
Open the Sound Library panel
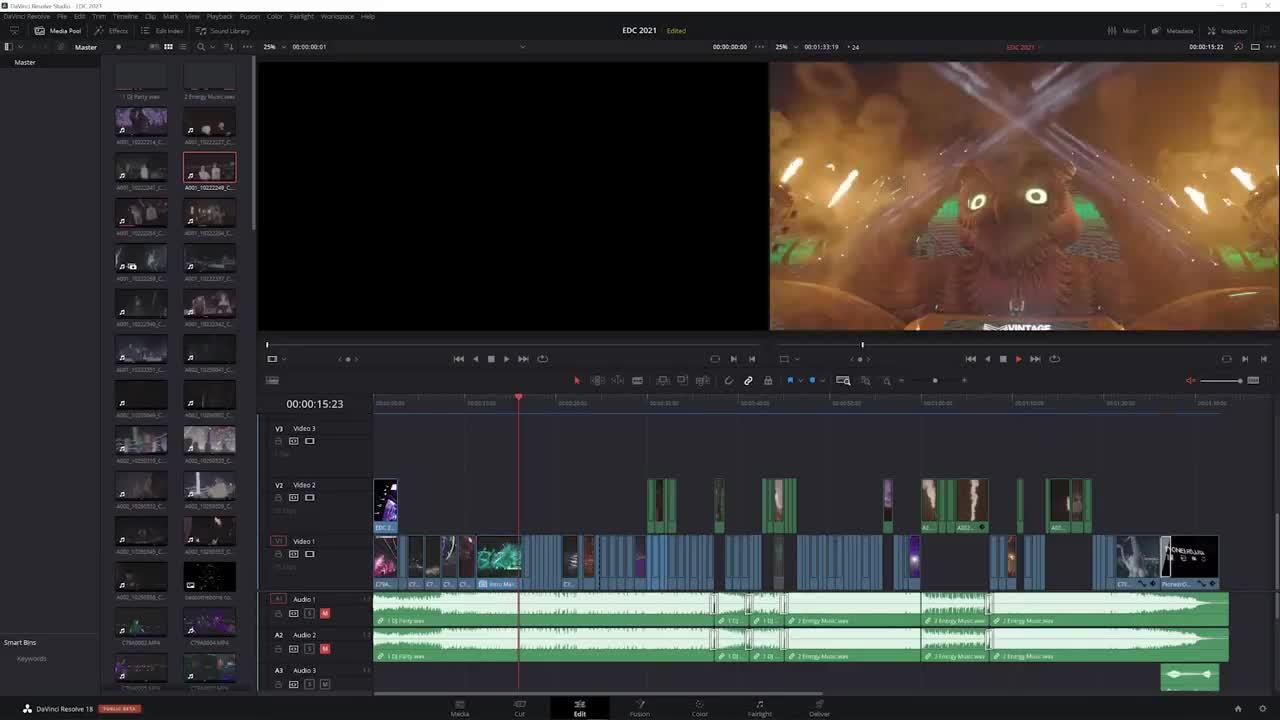pos(223,31)
